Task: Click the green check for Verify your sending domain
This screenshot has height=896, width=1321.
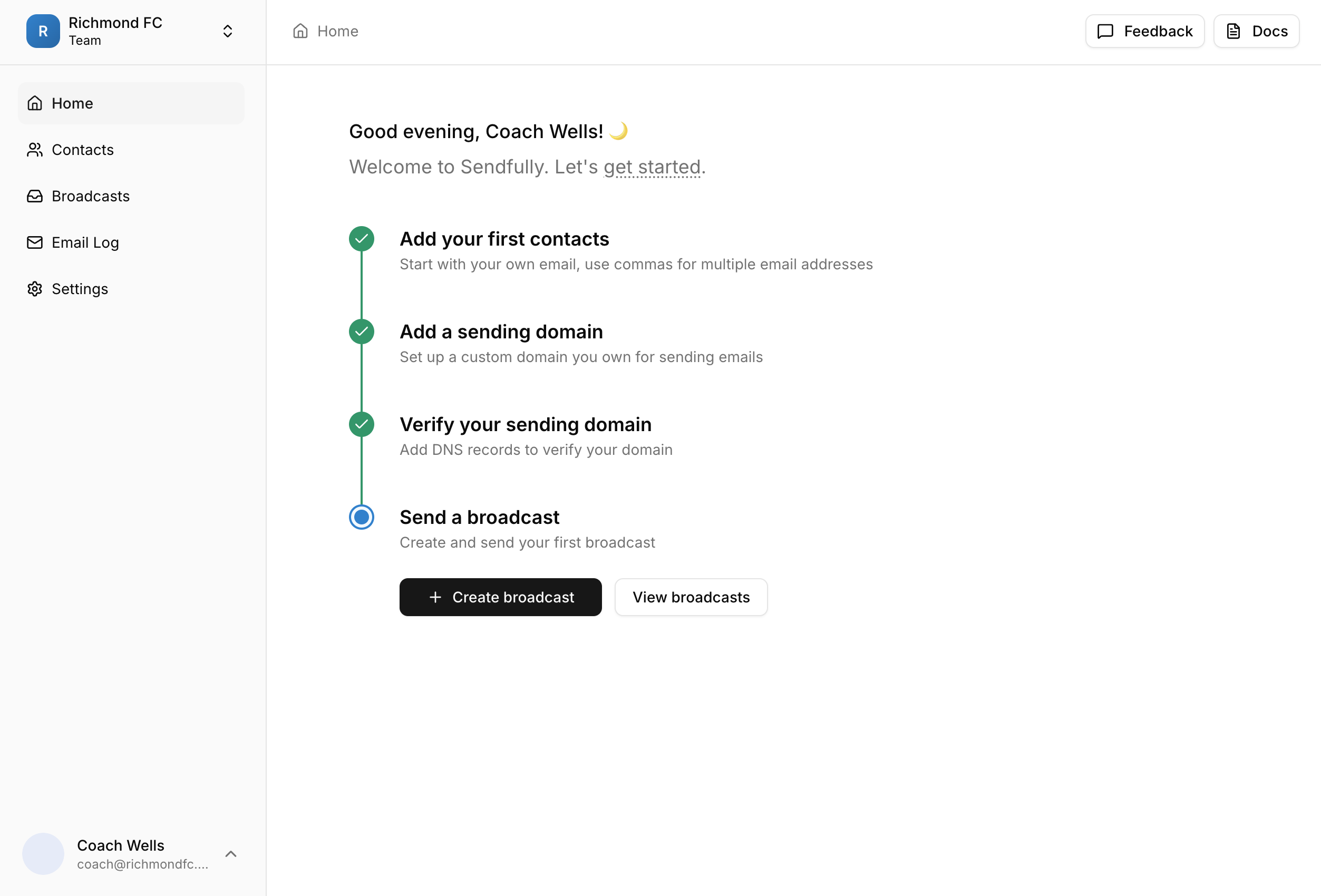Action: (362, 424)
